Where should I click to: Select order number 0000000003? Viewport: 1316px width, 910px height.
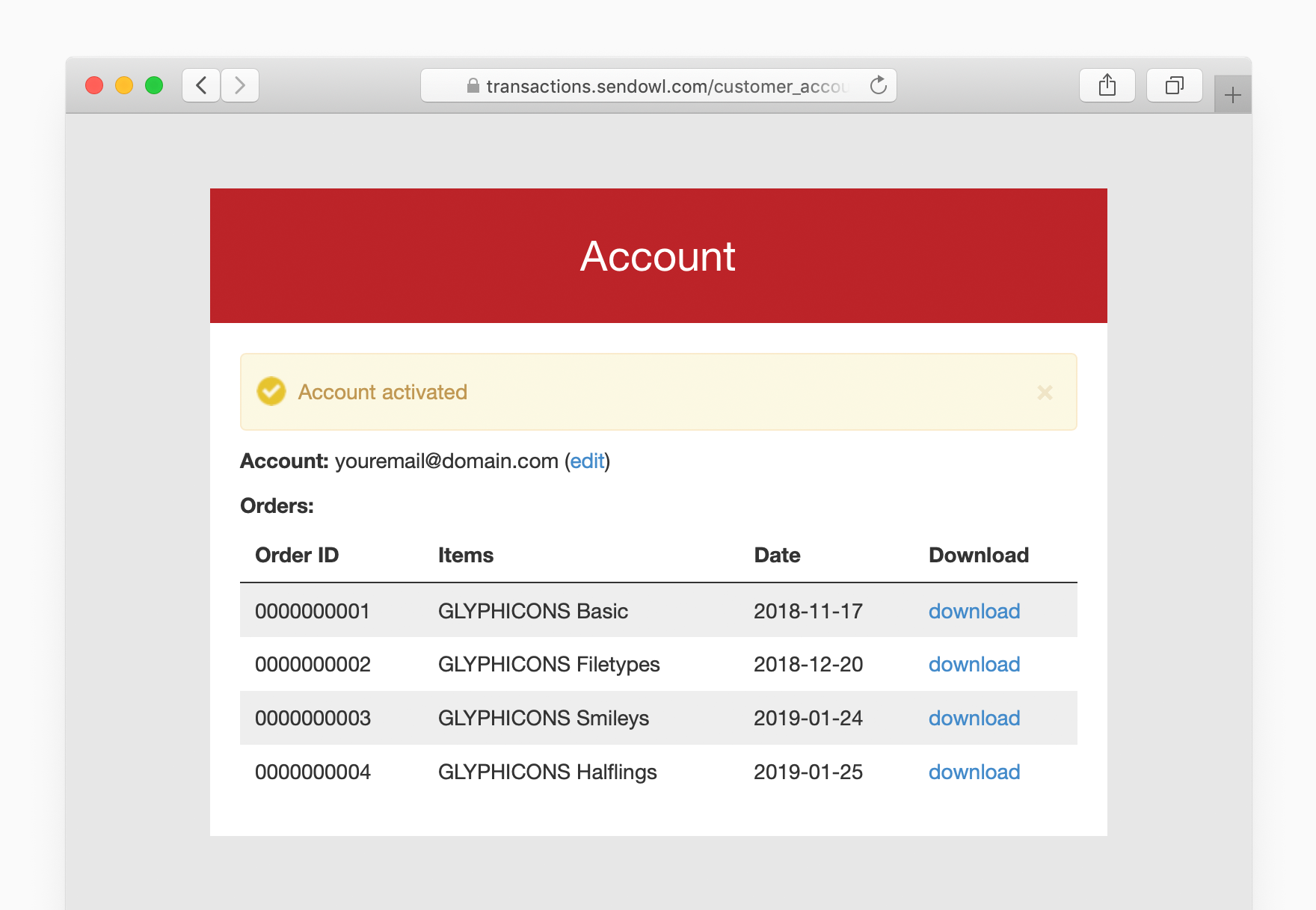tap(313, 718)
